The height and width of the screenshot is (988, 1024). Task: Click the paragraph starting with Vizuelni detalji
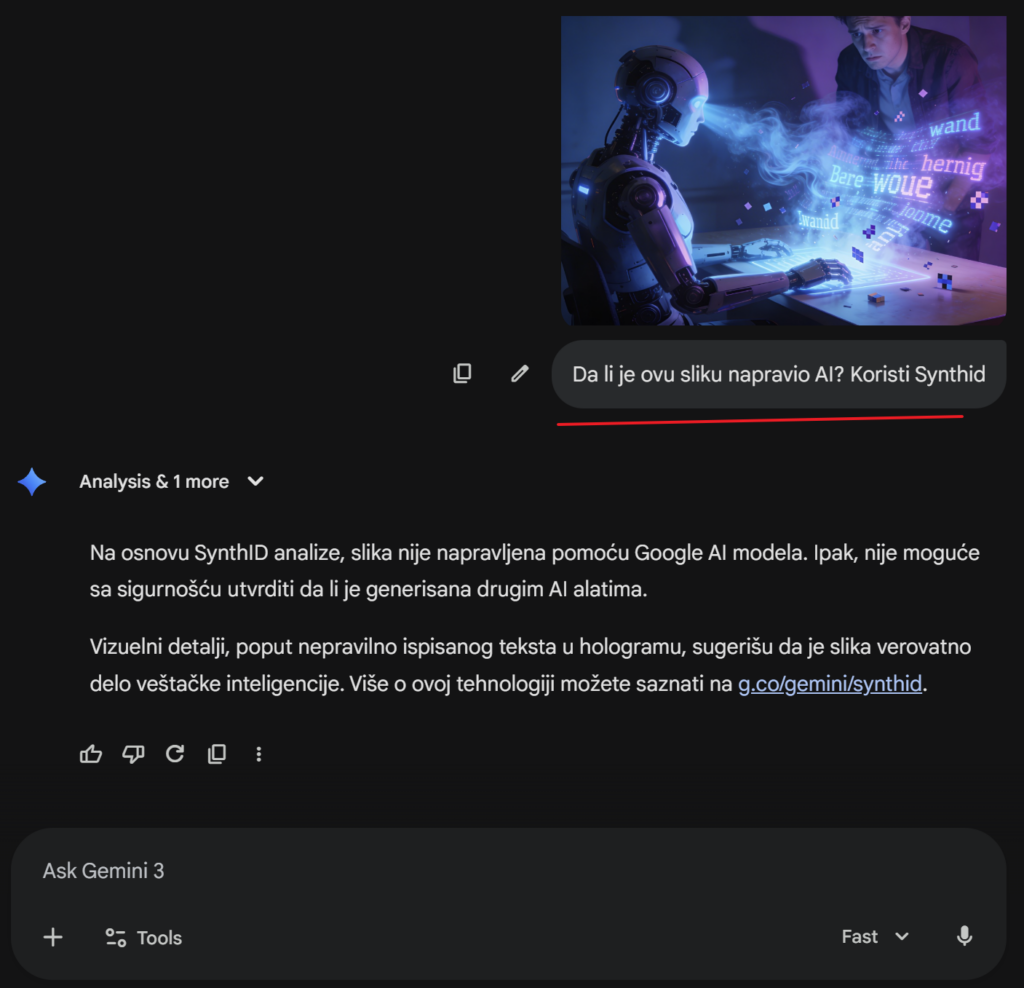530,665
